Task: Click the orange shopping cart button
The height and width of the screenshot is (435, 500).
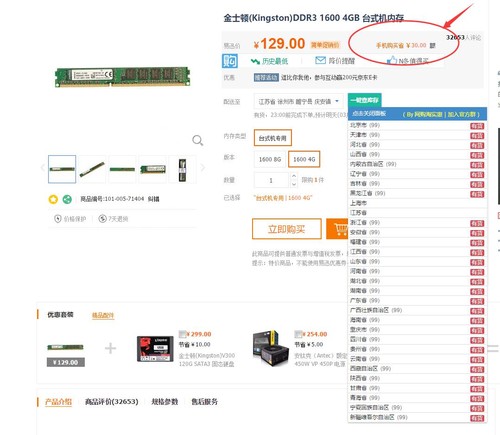Action: 337,229
